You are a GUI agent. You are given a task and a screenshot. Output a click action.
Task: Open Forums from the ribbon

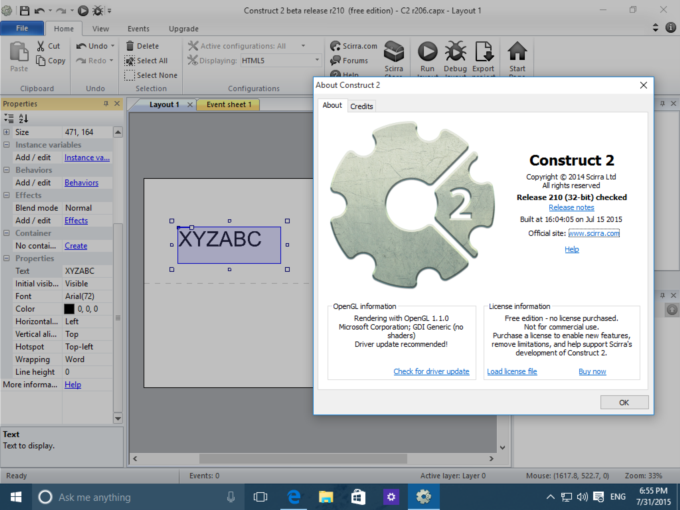pyautogui.click(x=349, y=61)
